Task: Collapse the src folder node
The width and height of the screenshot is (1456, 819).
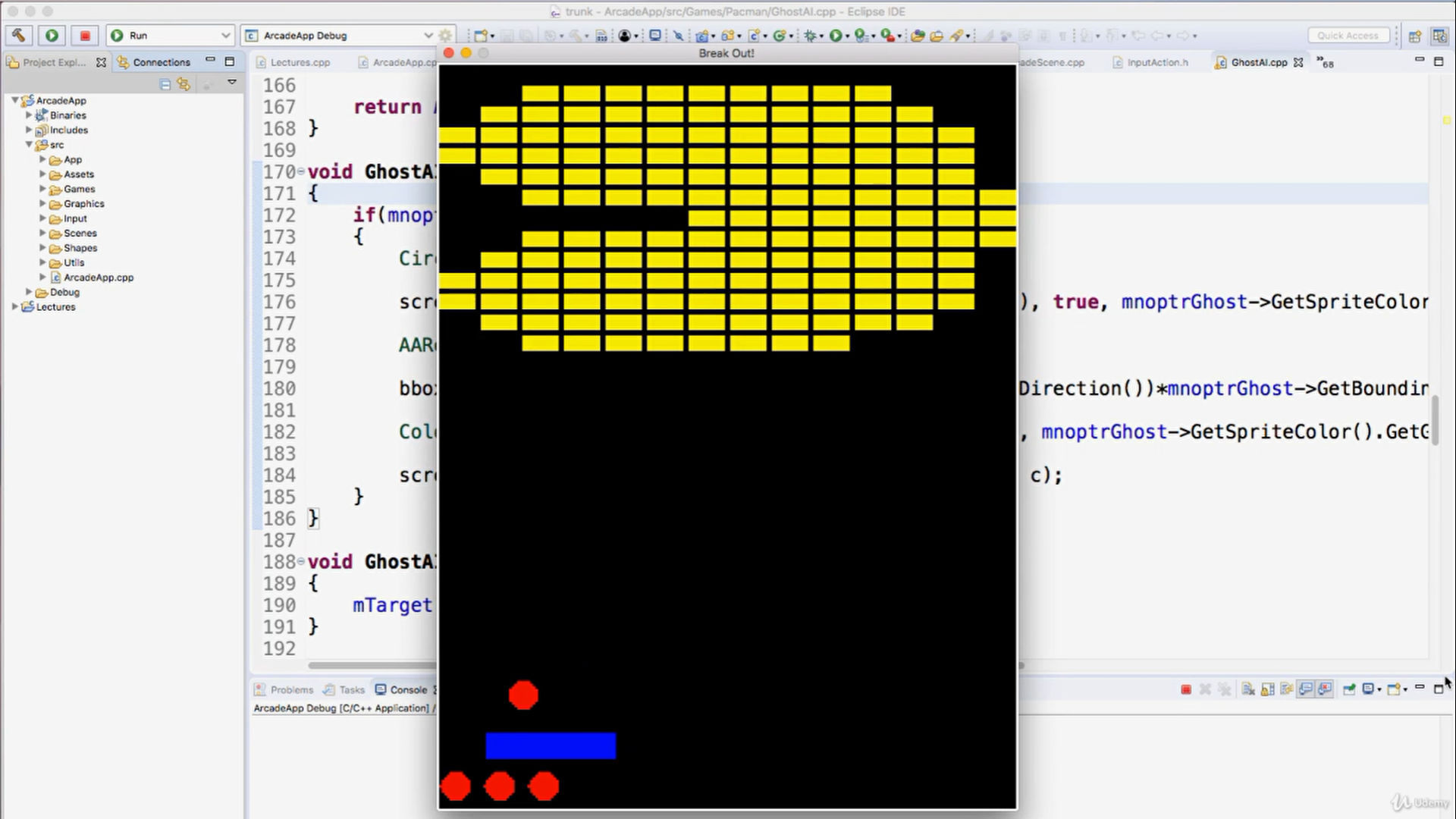Action: (x=29, y=144)
